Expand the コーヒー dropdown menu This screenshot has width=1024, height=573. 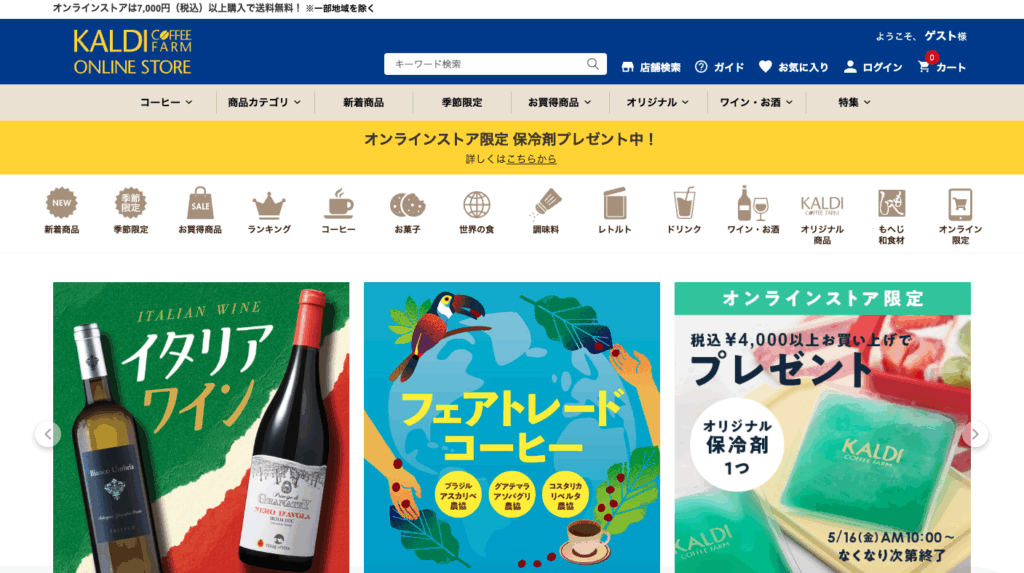click(x=166, y=103)
